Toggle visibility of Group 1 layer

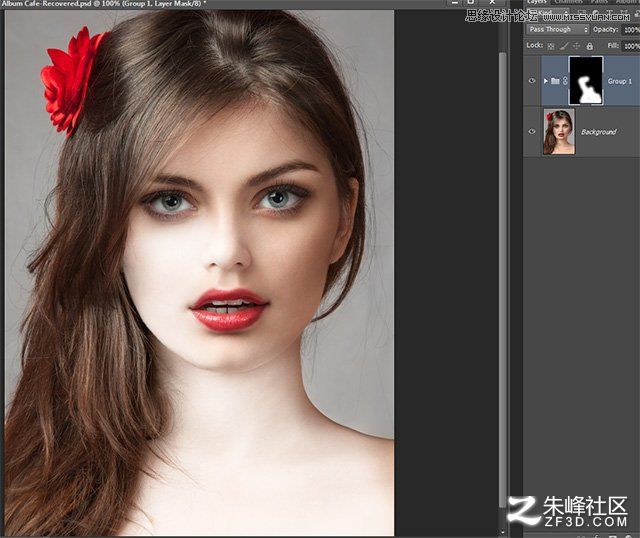pyautogui.click(x=532, y=81)
